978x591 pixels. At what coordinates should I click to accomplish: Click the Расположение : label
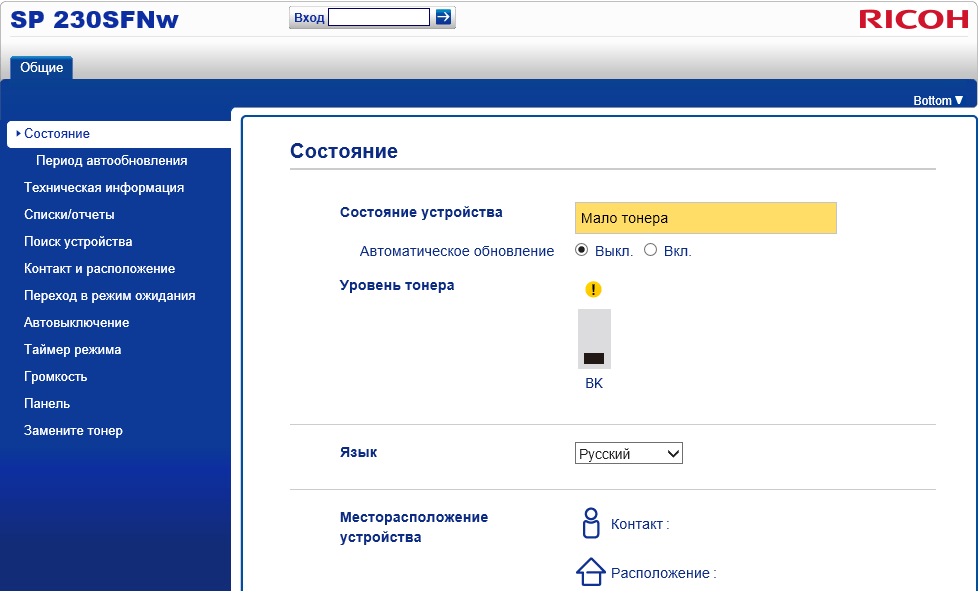(664, 573)
